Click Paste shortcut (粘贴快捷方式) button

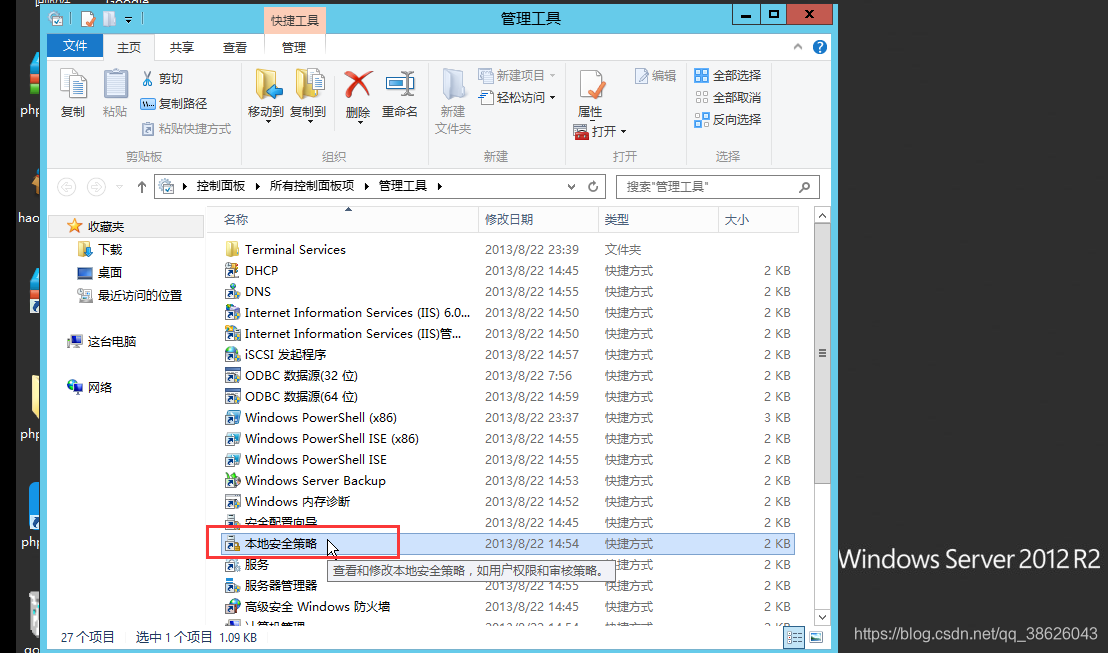point(187,129)
